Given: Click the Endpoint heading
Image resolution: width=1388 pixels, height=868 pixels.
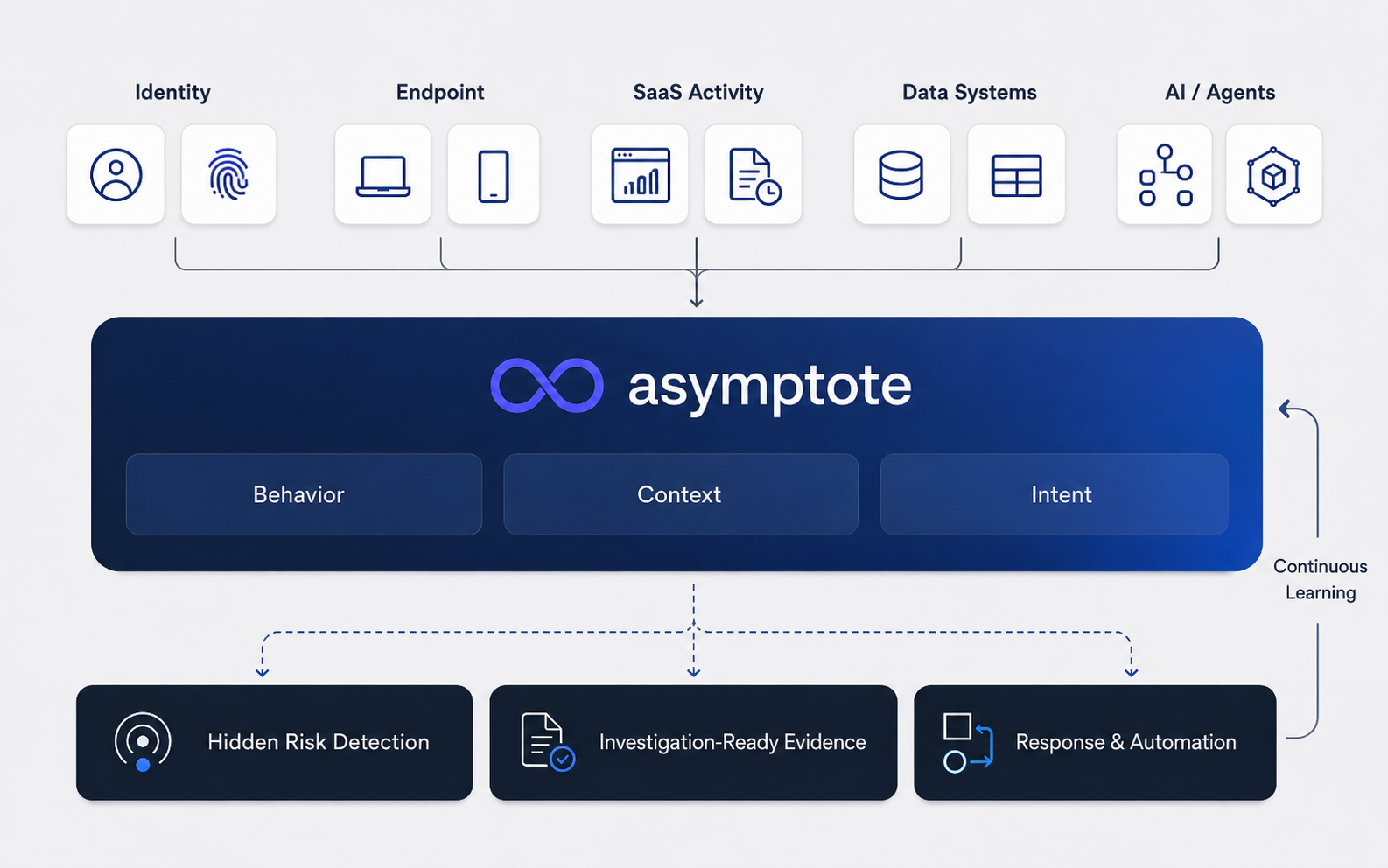Looking at the screenshot, I should (x=440, y=93).
